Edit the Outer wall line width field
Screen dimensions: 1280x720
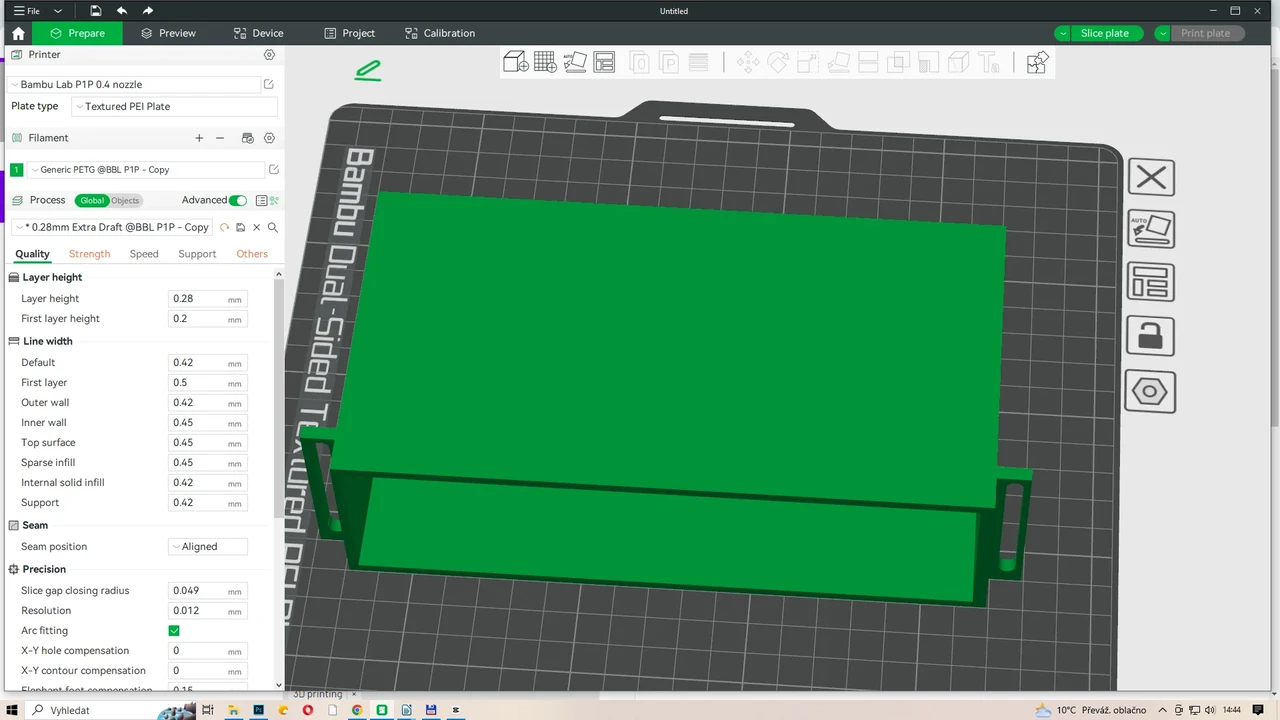coord(207,403)
